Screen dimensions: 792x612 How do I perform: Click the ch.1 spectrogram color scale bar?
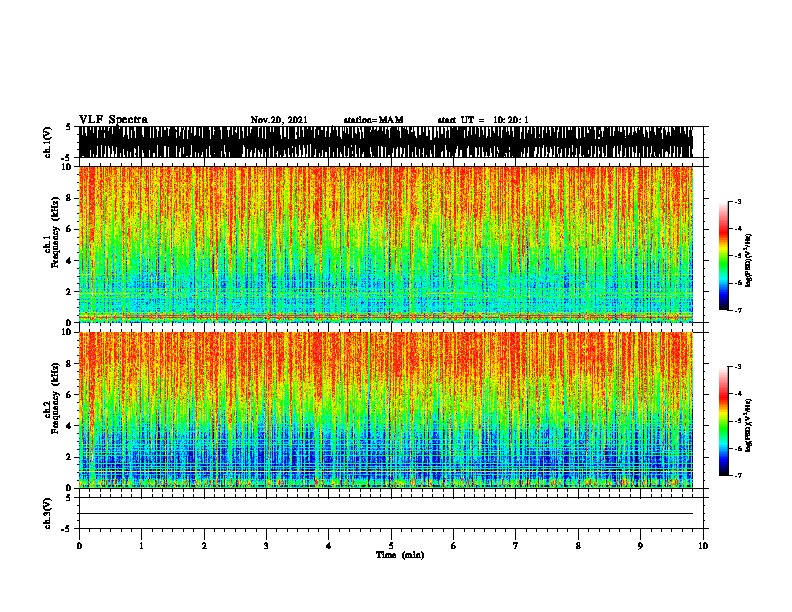coord(724,256)
